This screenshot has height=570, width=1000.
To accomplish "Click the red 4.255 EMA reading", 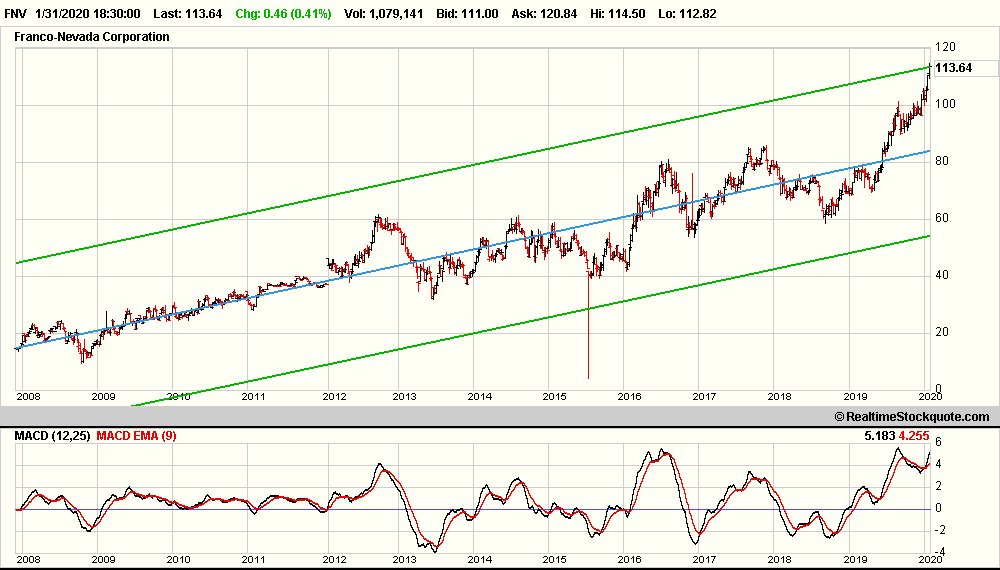I will click(915, 436).
